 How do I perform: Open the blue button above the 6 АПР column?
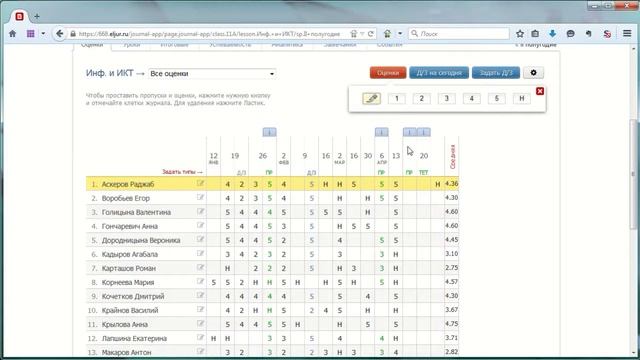click(382, 132)
